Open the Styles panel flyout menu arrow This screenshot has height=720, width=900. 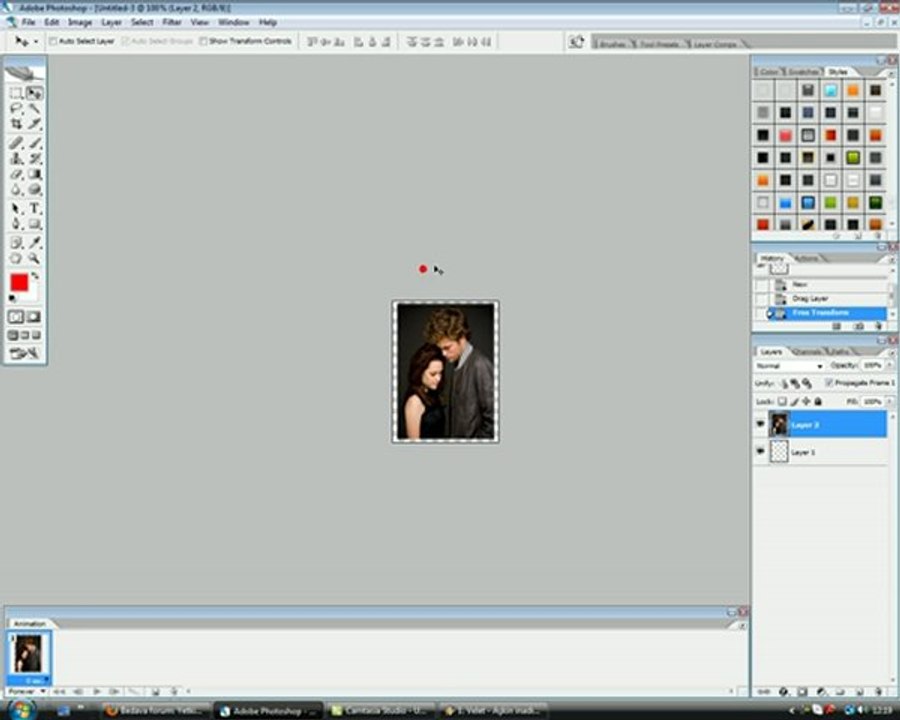click(891, 73)
